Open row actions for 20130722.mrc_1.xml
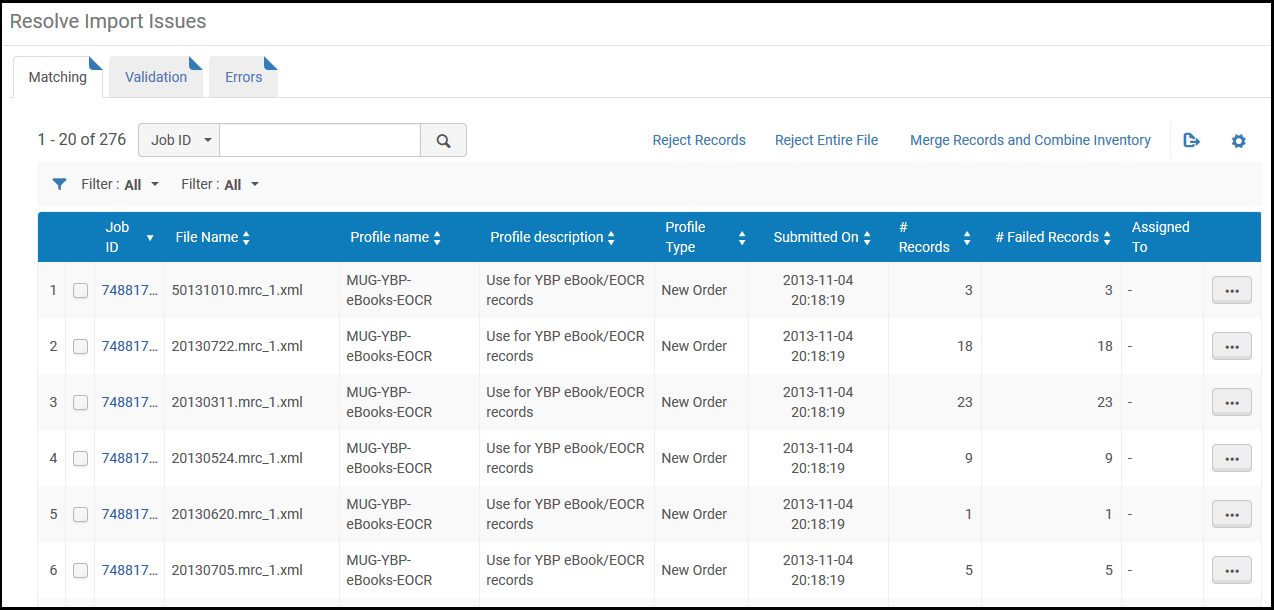 coord(1231,346)
